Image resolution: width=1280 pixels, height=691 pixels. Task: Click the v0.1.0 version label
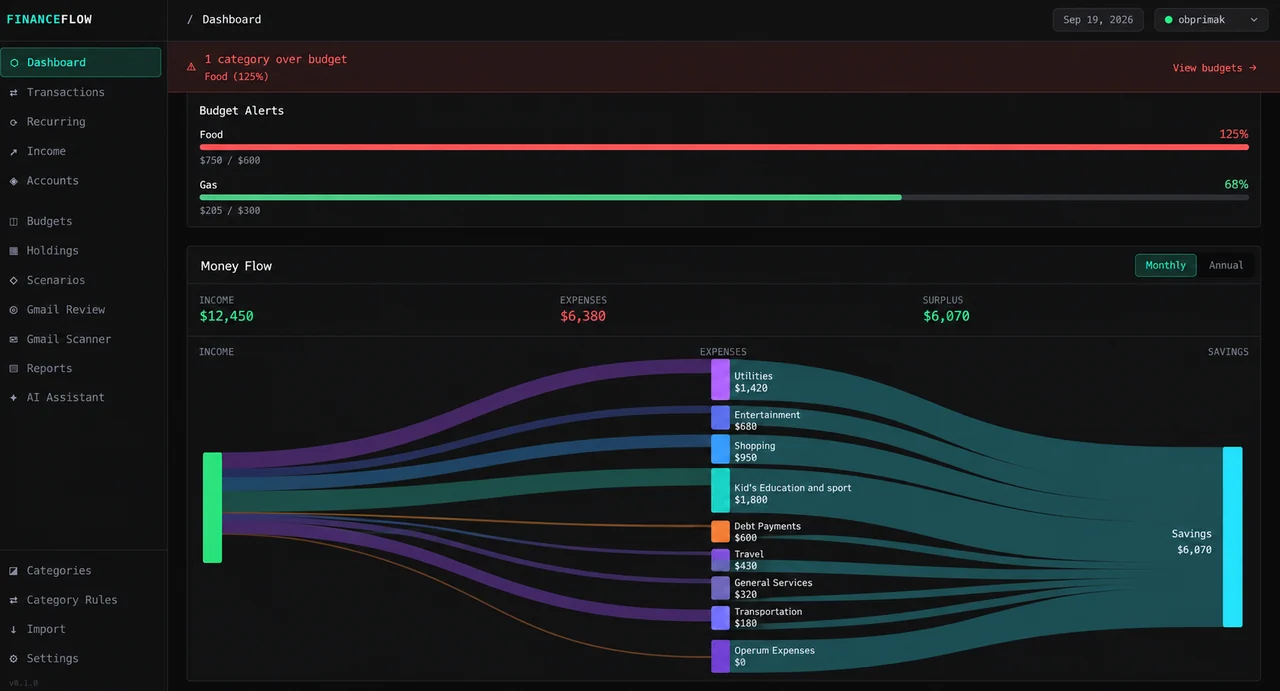coord(23,683)
